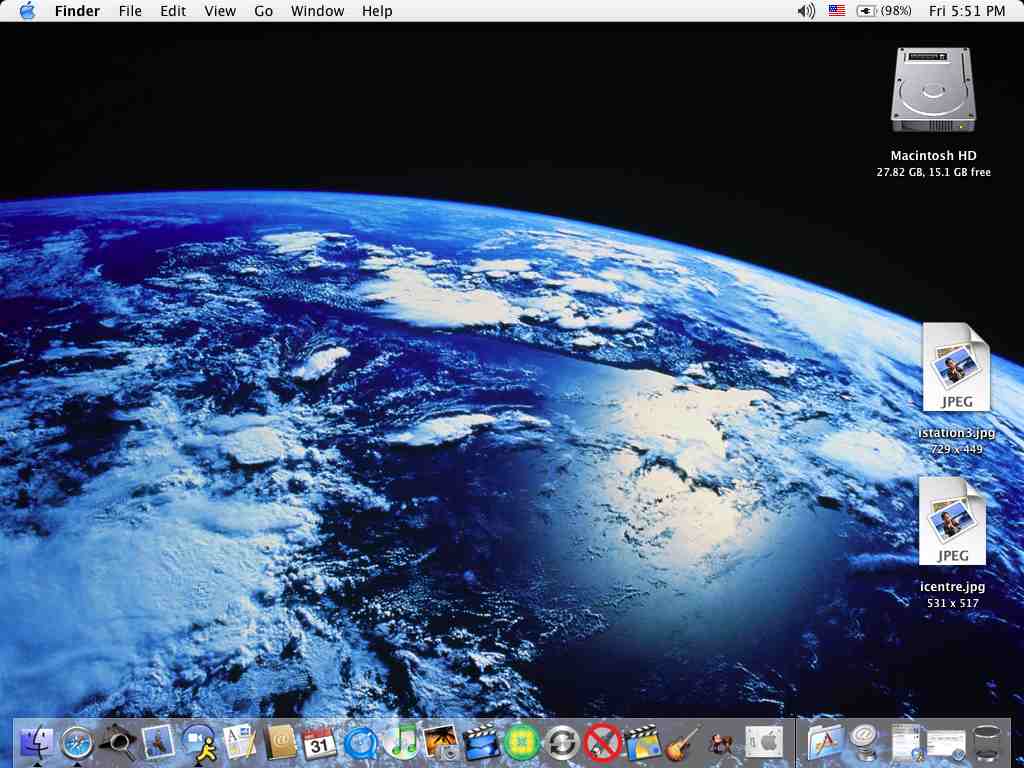1024x768 pixels.
Task: Click the volume speaker menu bar icon
Action: 806,10
